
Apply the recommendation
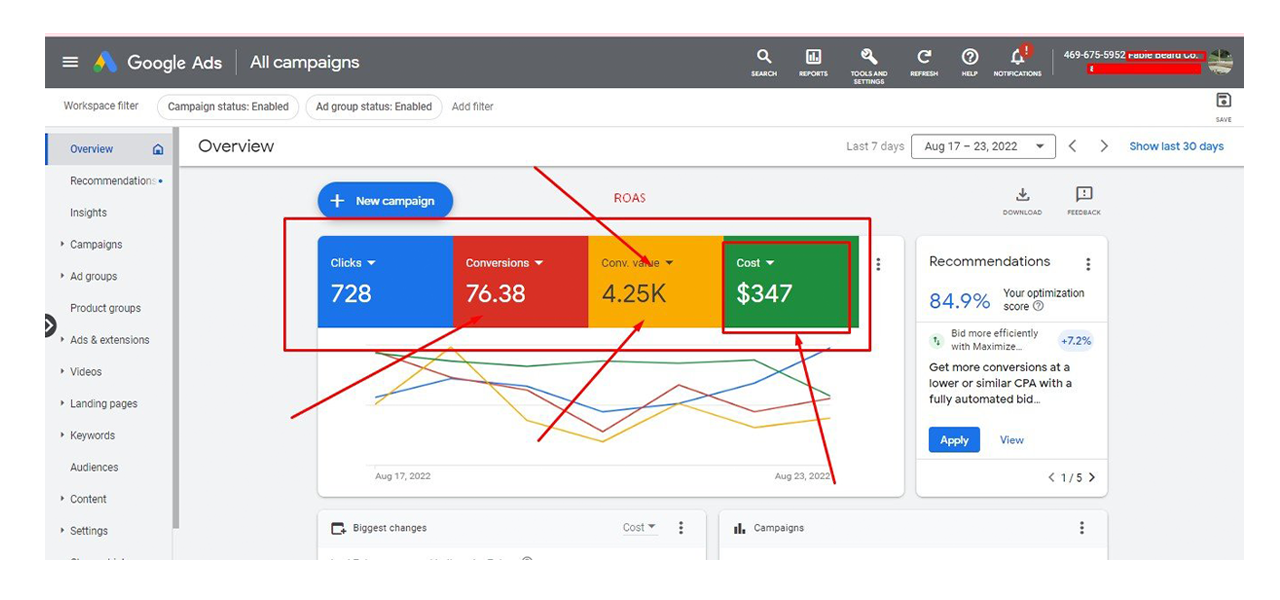pos(954,440)
